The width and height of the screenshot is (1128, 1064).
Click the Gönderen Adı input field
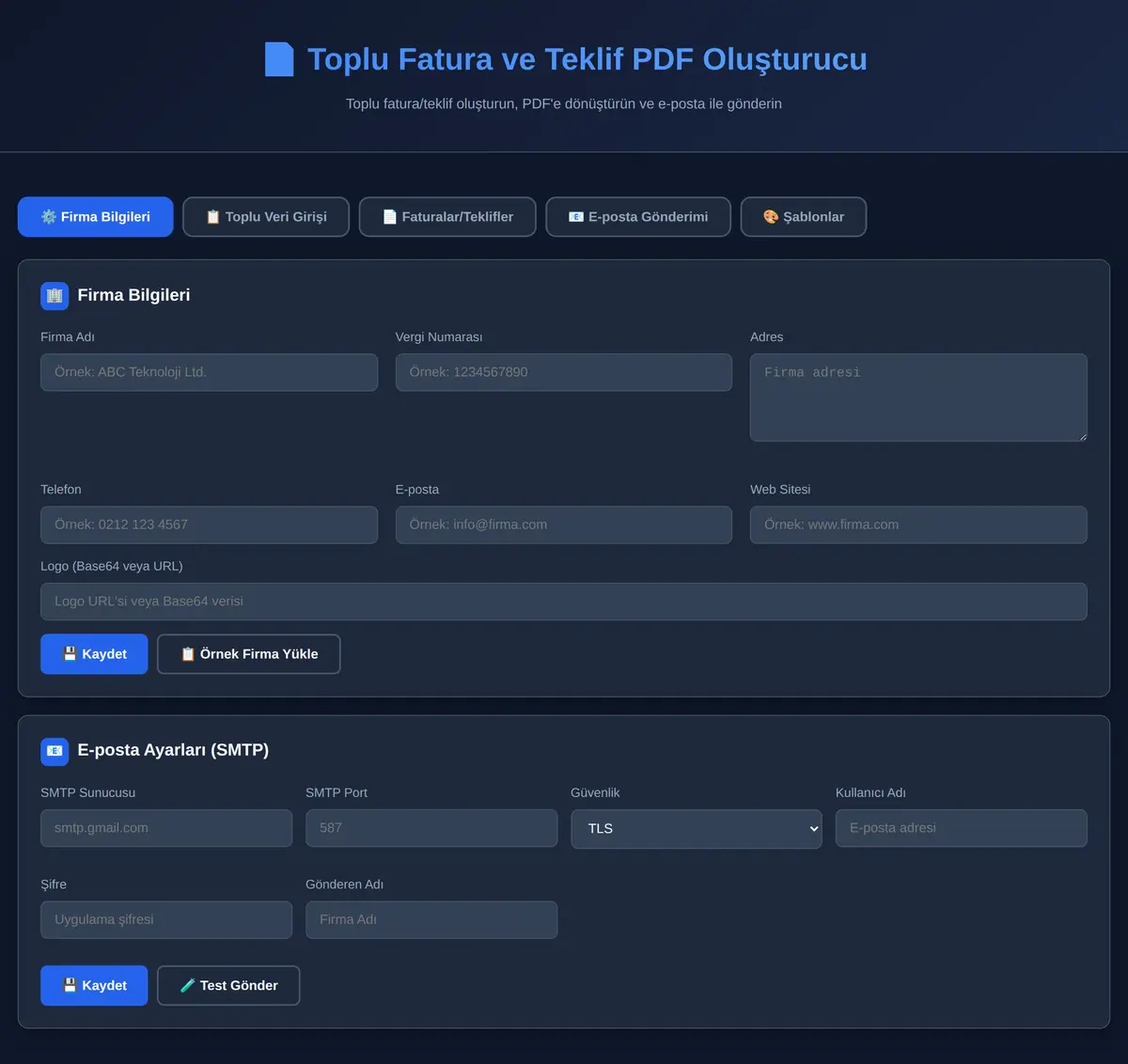[x=431, y=920]
